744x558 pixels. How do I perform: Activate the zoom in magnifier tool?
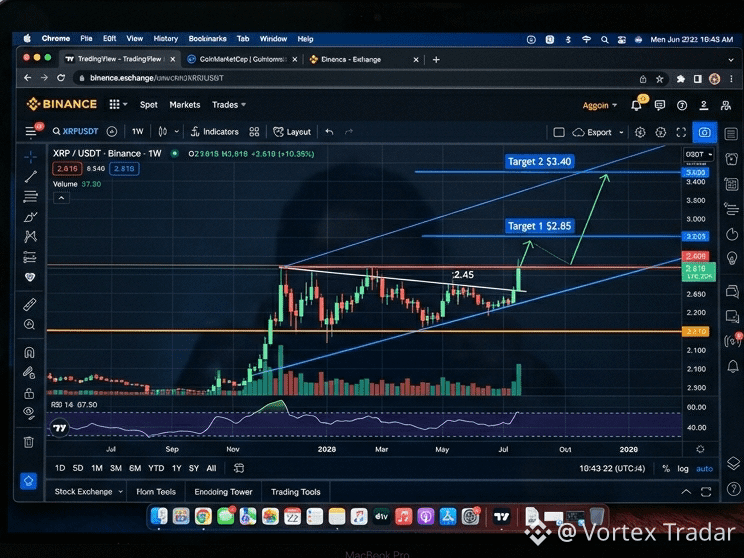30,325
